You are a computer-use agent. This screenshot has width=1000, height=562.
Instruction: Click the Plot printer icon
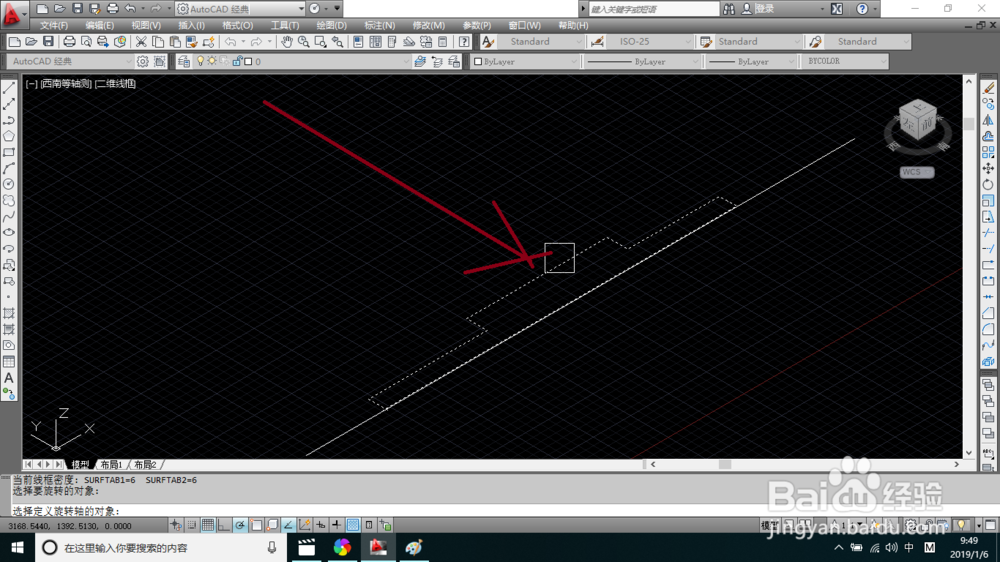[x=69, y=41]
